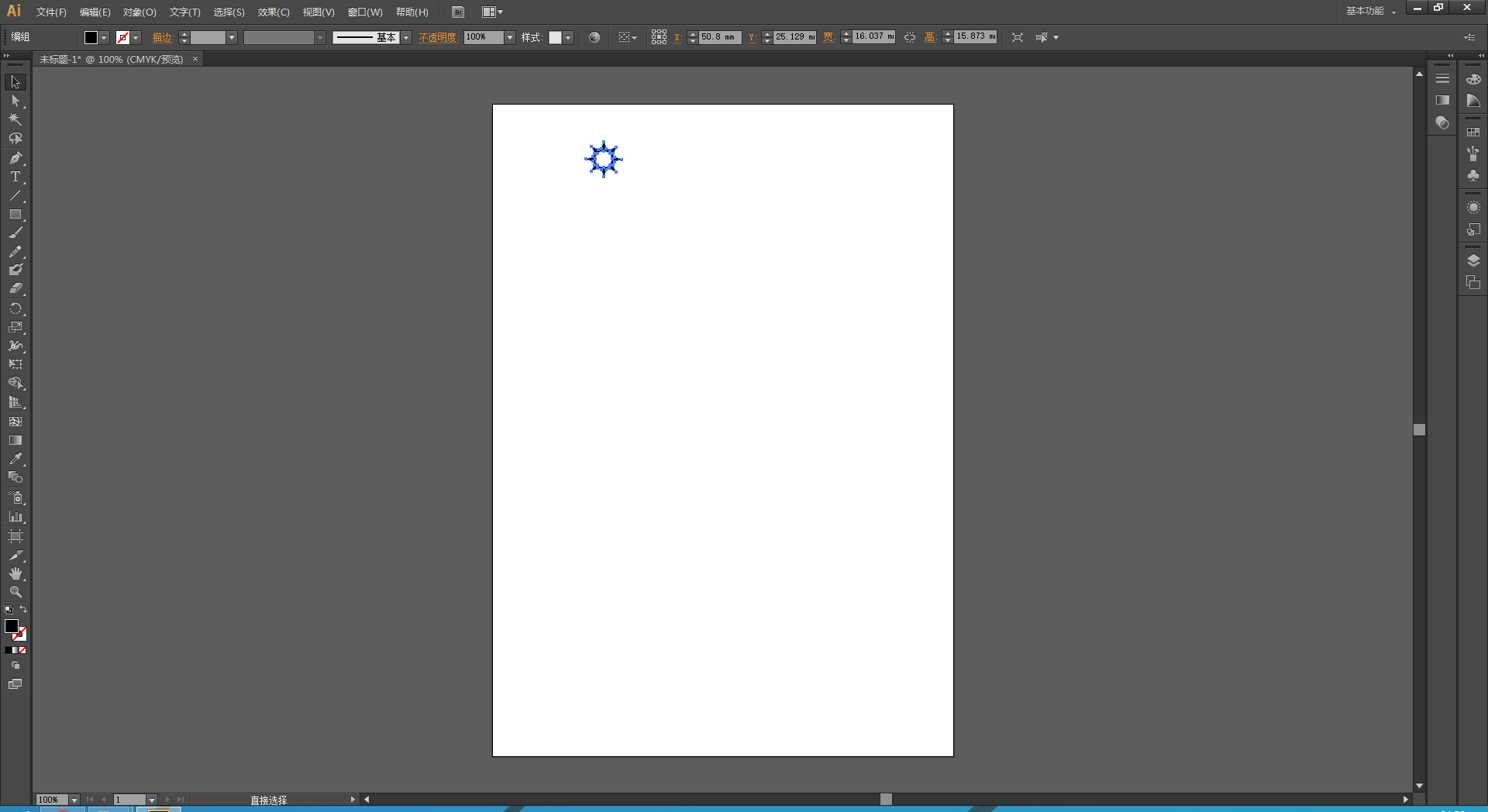Toggle constrain width and height proportions
This screenshot has width=1488, height=812.
910,37
